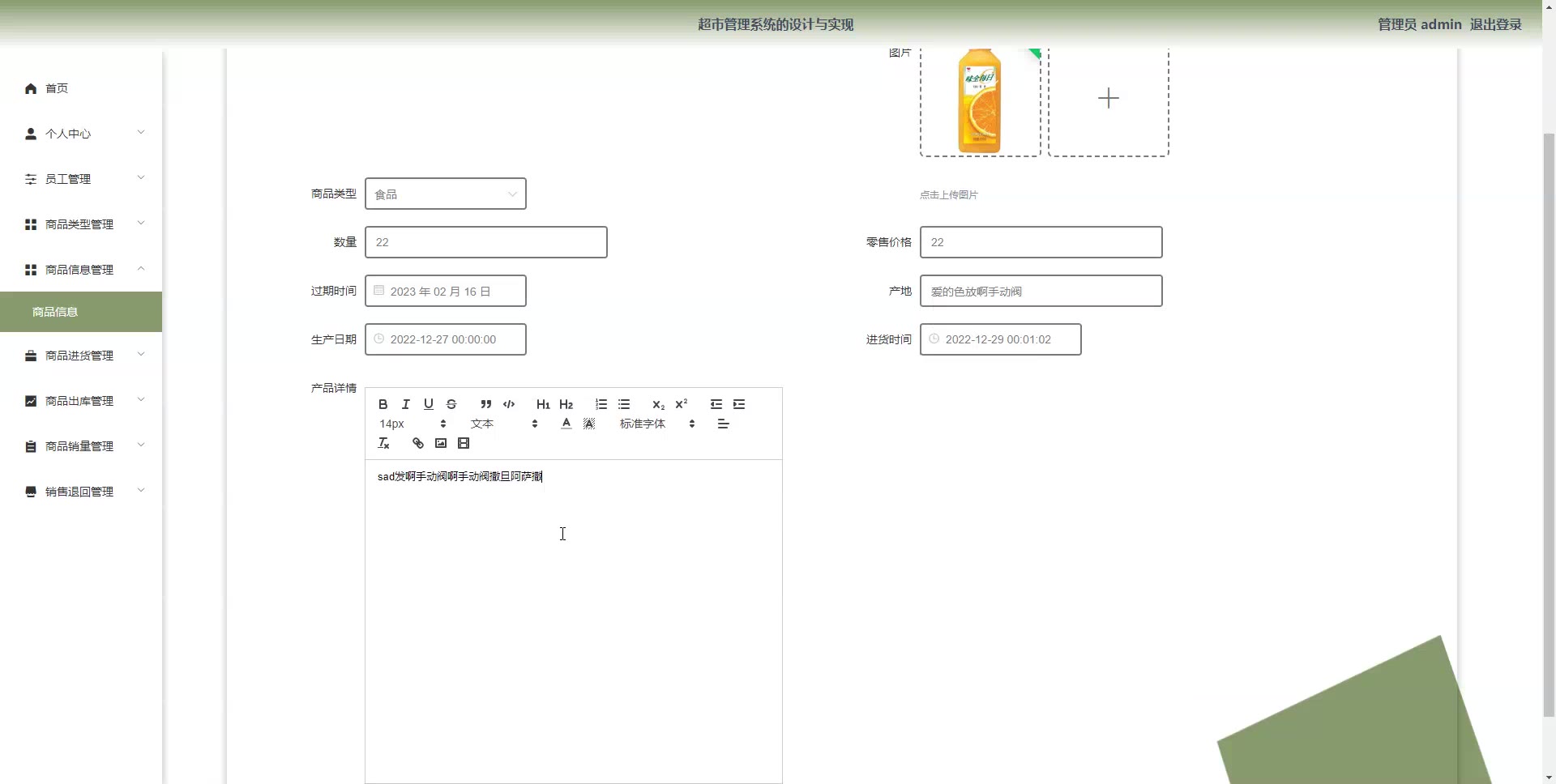The image size is (1556, 784).
Task: Click the orange juice product thumbnail
Action: (980, 101)
